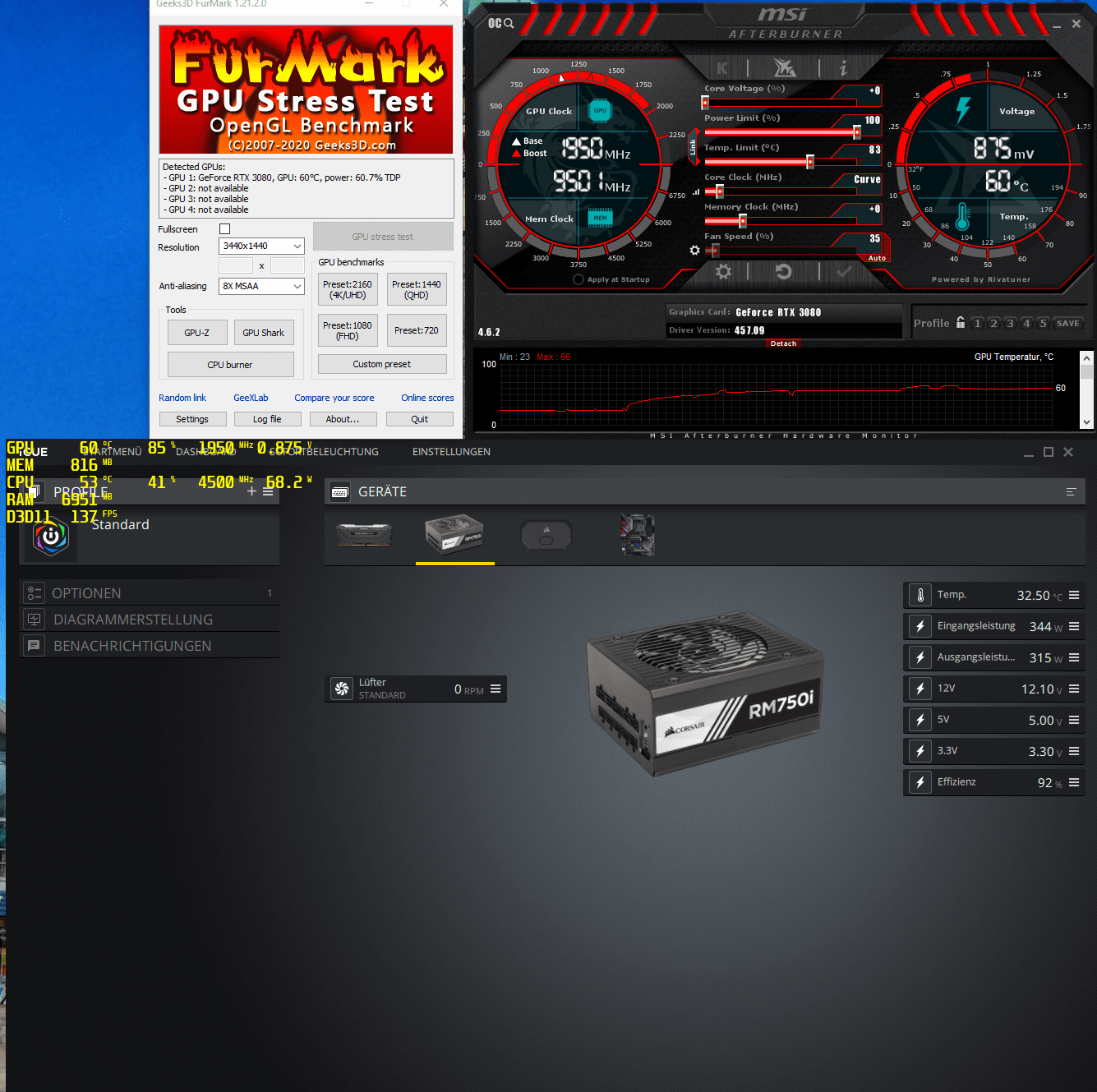
Task: Select RAM memory device in iCUE
Action: [x=364, y=535]
